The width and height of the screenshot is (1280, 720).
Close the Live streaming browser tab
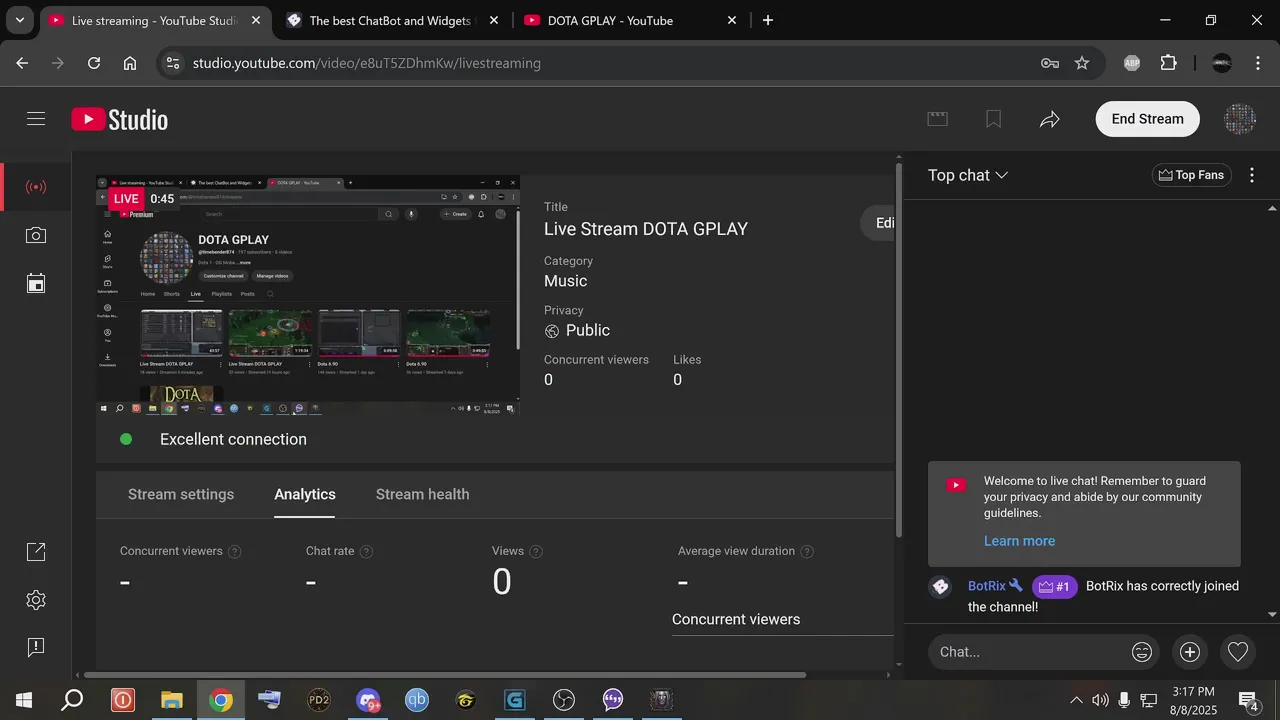(256, 20)
